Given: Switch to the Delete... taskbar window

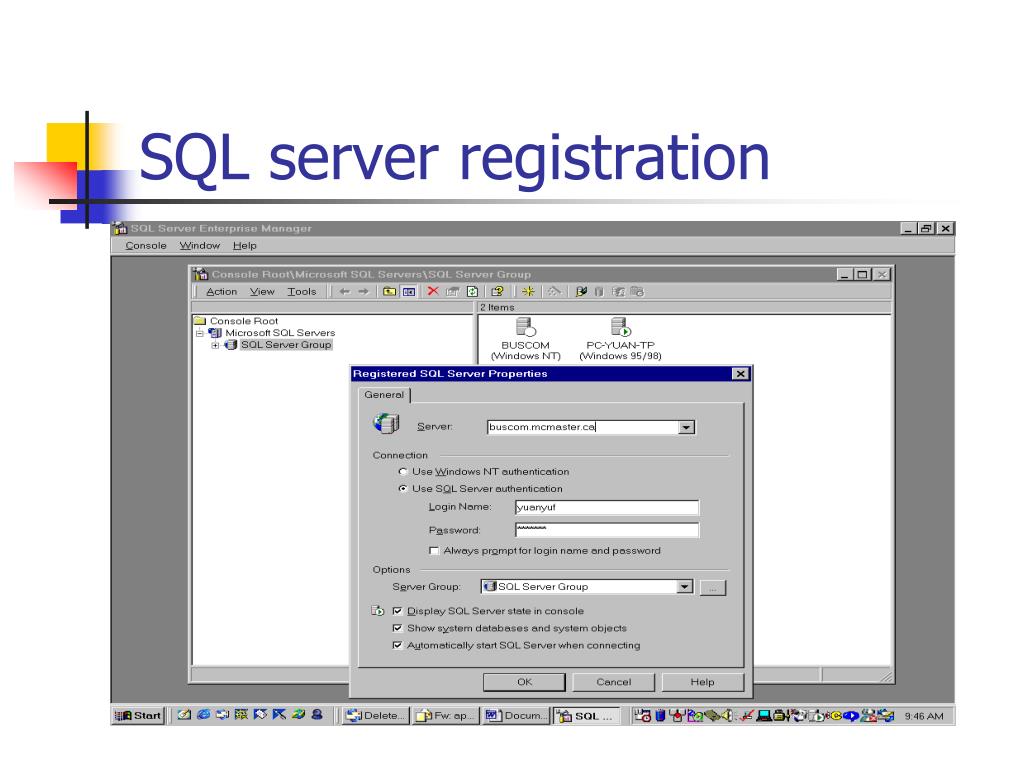Looking at the screenshot, I should 376,716.
